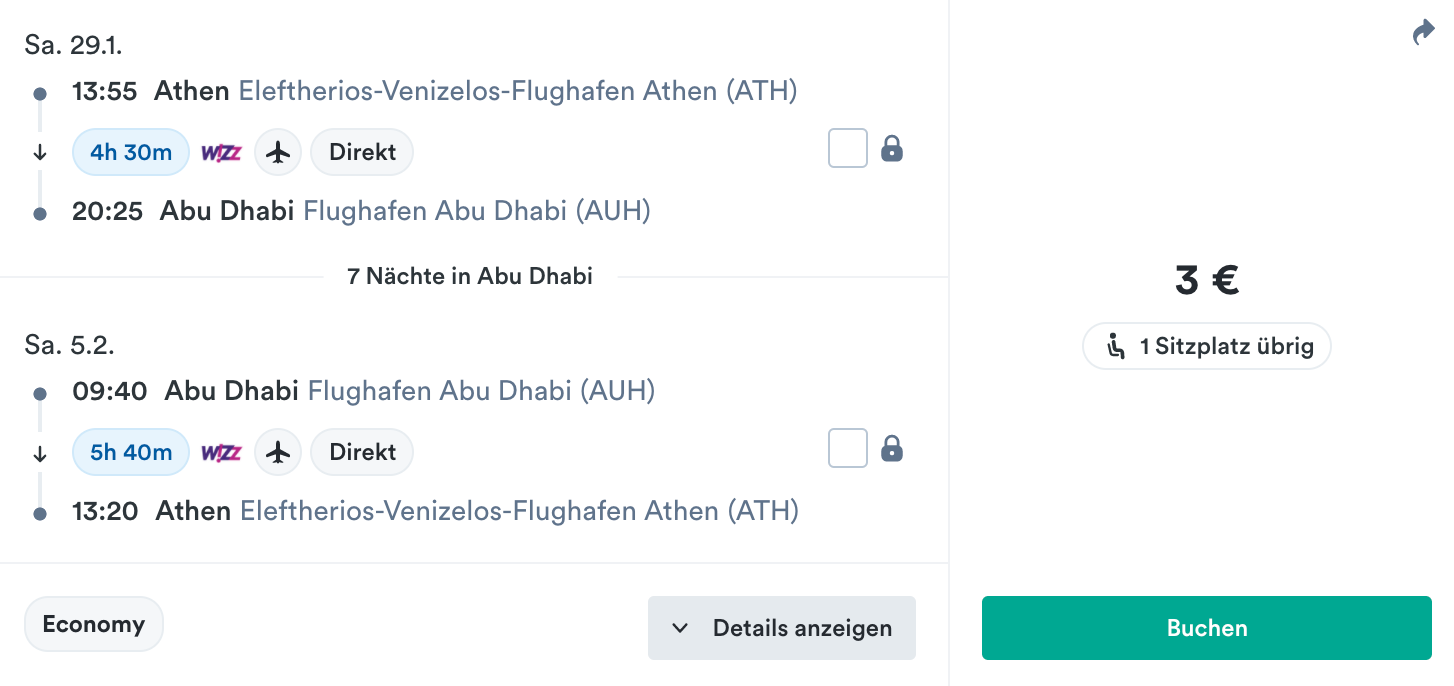The width and height of the screenshot is (1454, 686).
Task: Click the down arrow next to the 5h 40m segment
Action: [40, 453]
